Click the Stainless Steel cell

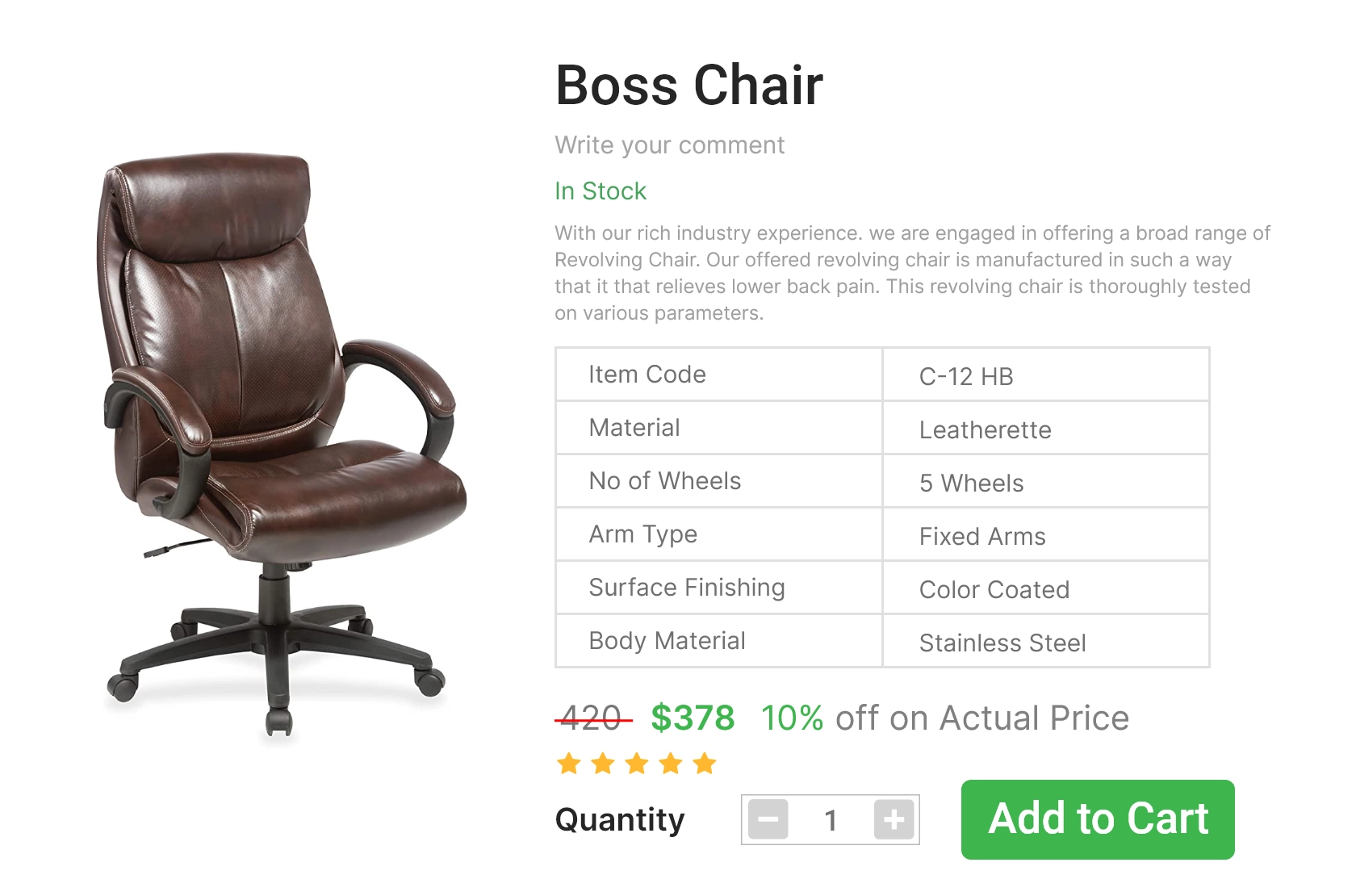click(1046, 642)
